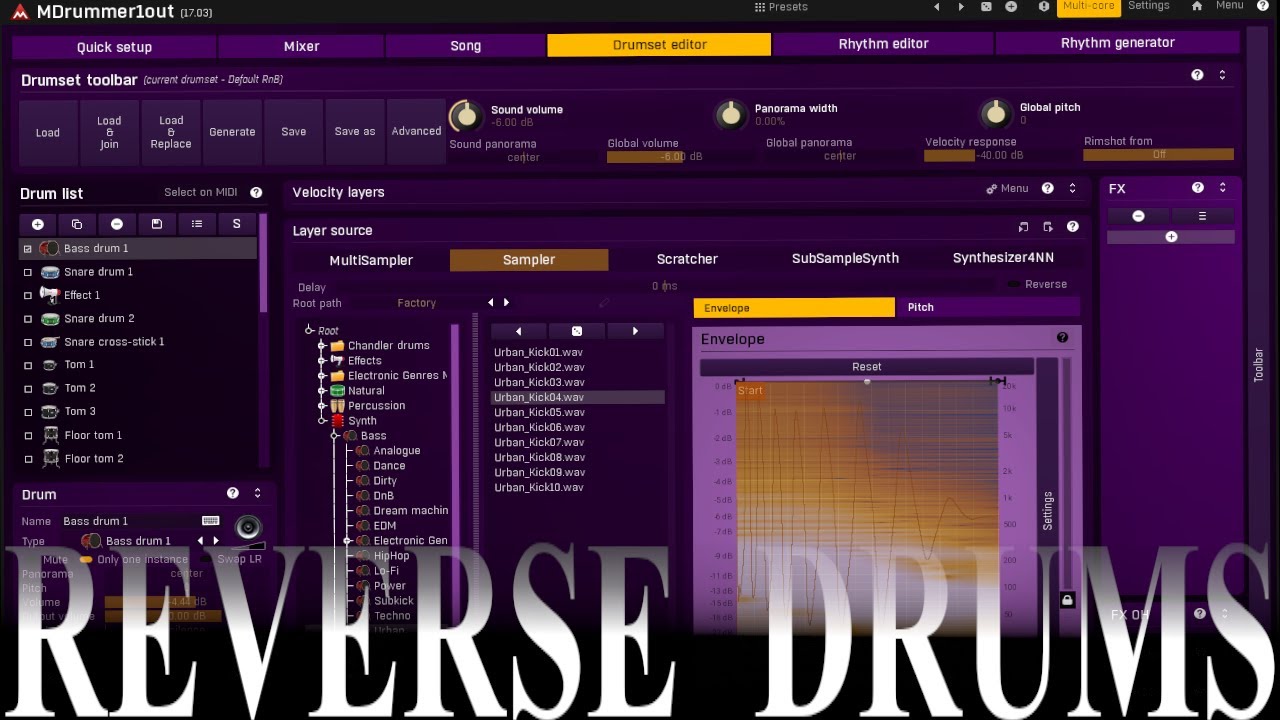
Task: Switch to the Quick setup tab
Action: (x=114, y=47)
